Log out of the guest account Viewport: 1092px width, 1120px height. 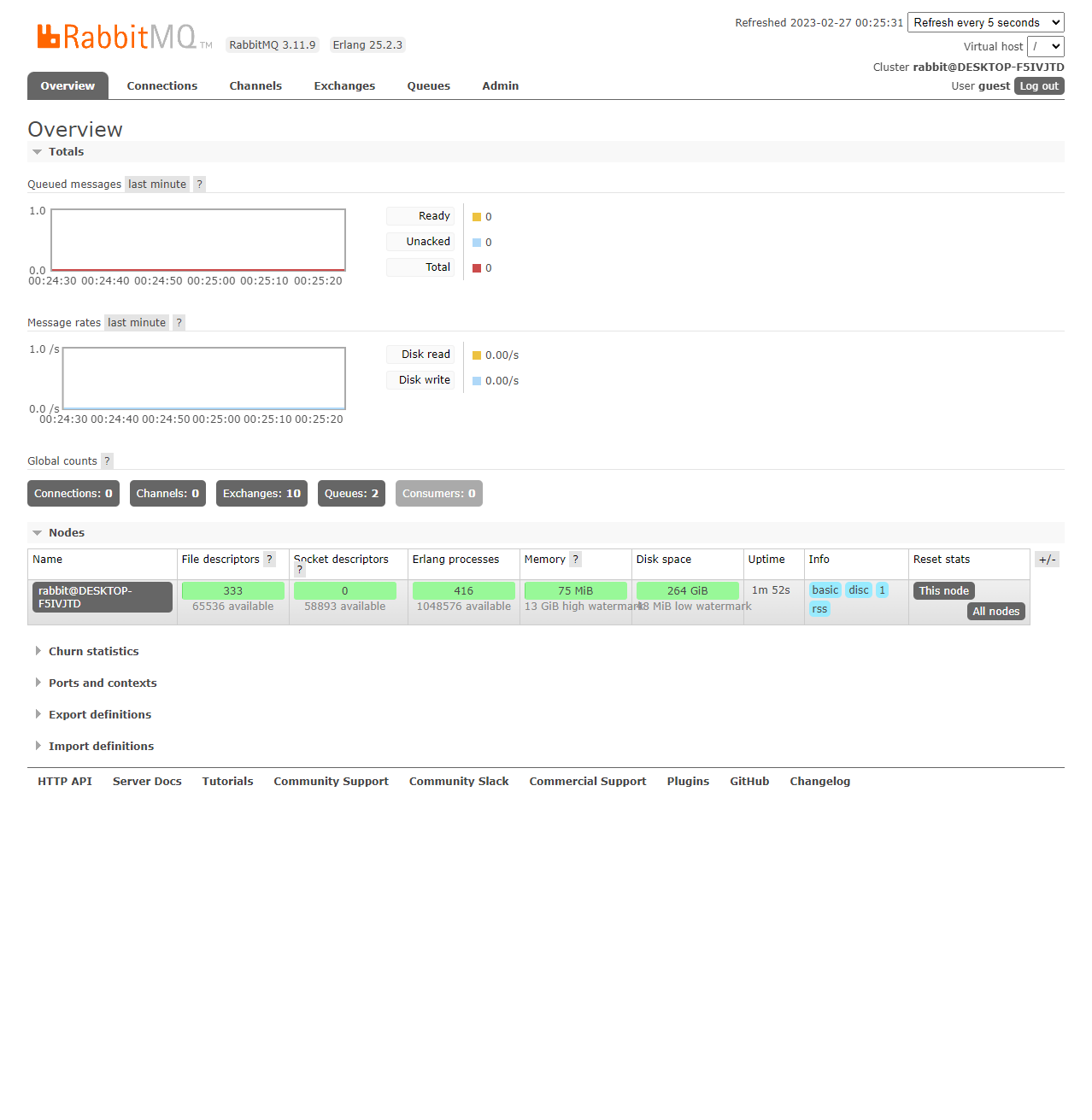[1038, 86]
